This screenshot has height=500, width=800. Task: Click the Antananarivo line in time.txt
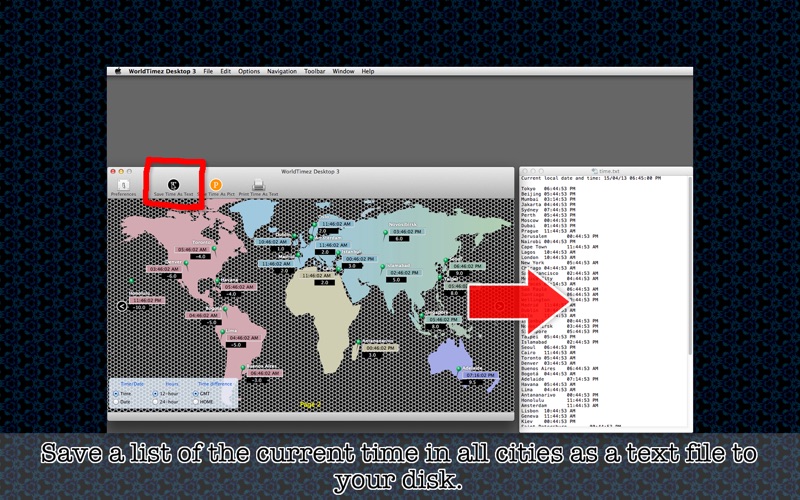coord(559,395)
